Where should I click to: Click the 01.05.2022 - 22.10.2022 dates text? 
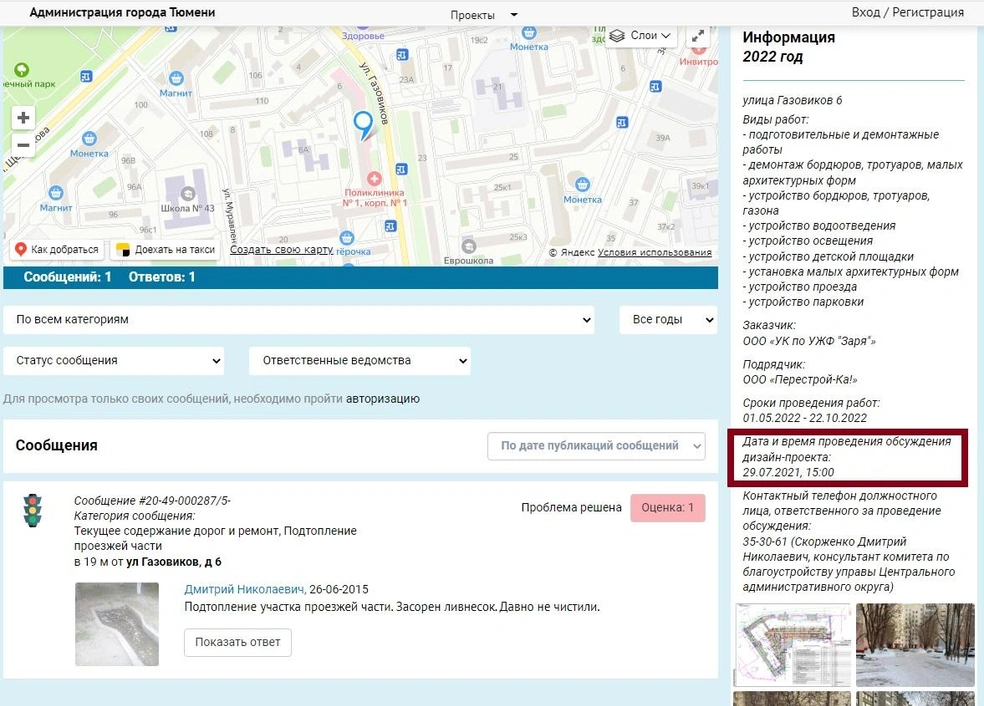805,418
